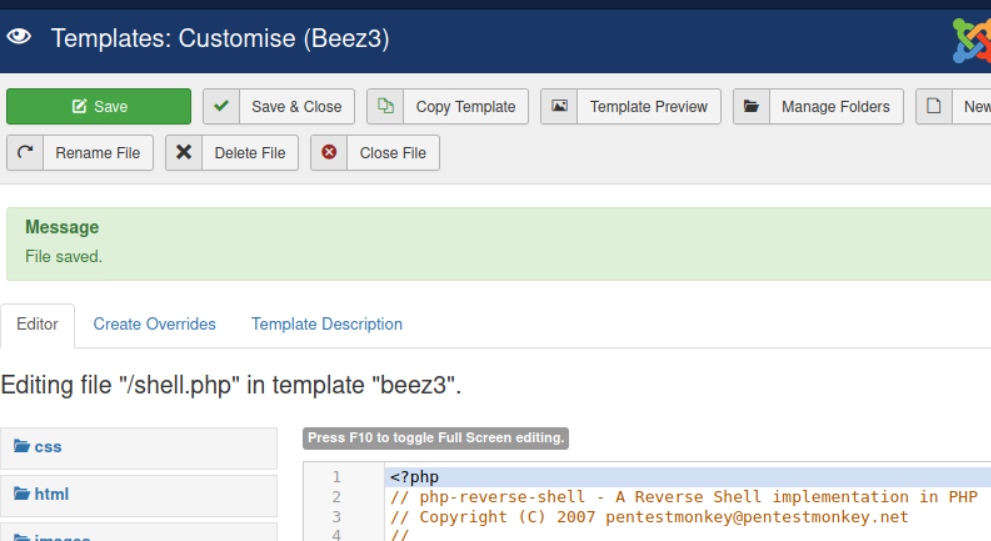Viewport: 991px width, 541px height.
Task: Switch to the Editor tab
Action: [37, 324]
